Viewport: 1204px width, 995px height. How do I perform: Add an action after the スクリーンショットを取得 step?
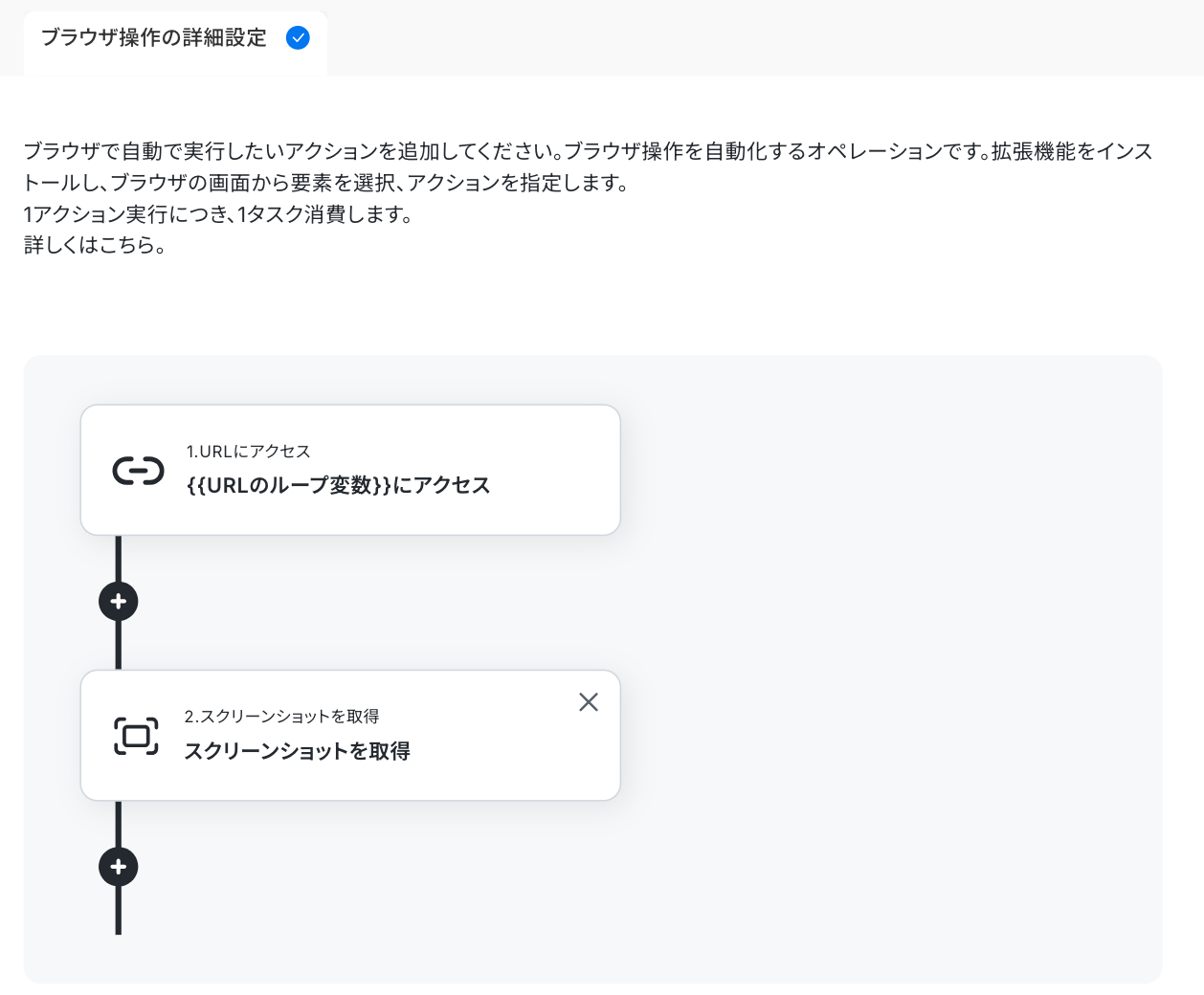[119, 867]
